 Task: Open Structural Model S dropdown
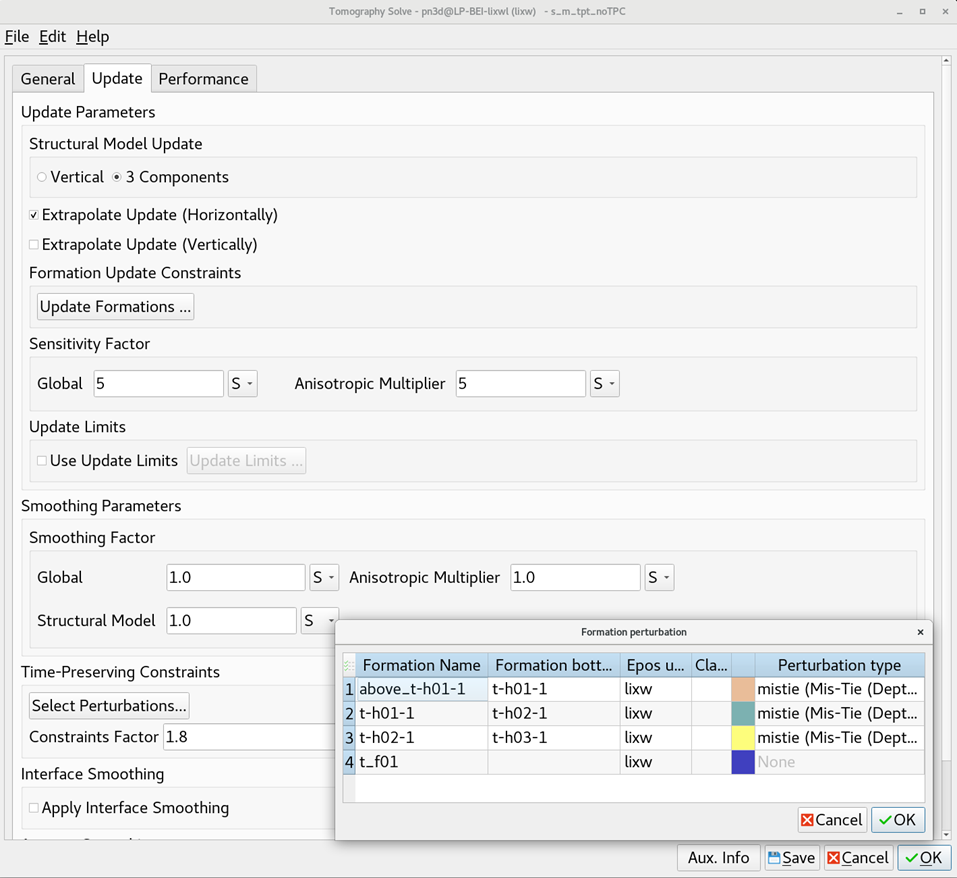319,621
